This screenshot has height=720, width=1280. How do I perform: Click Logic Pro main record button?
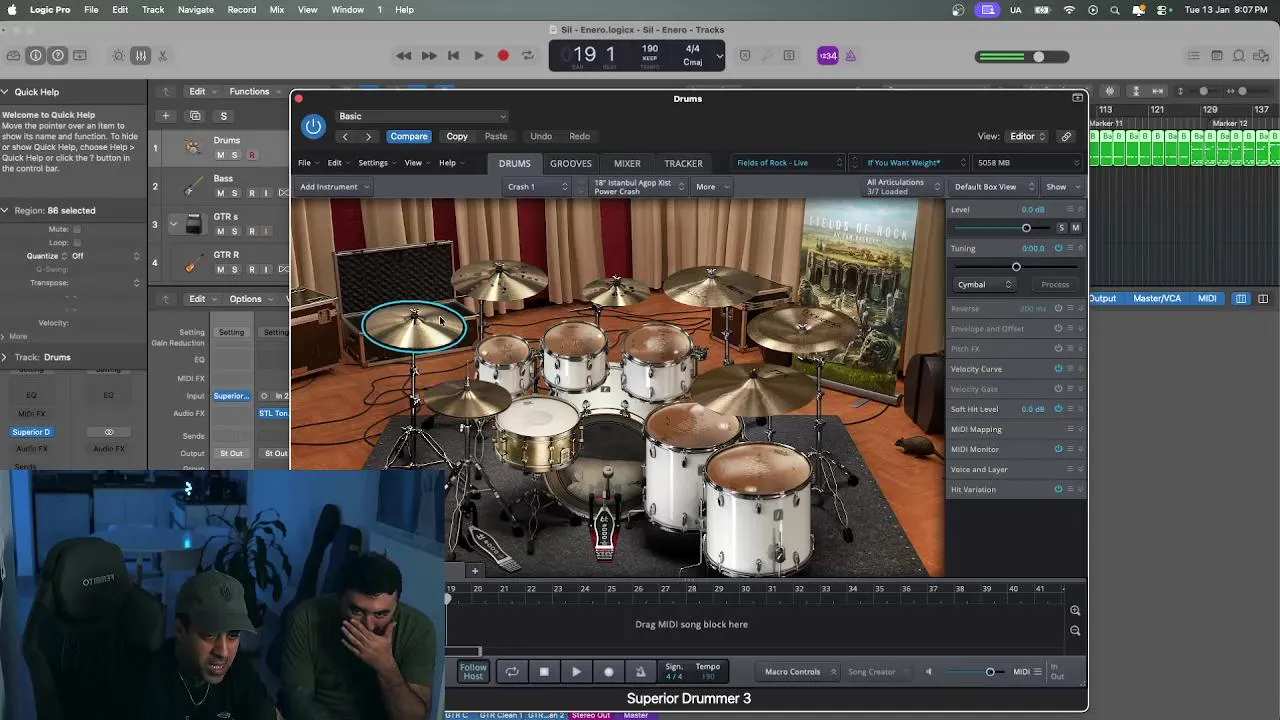(x=503, y=56)
